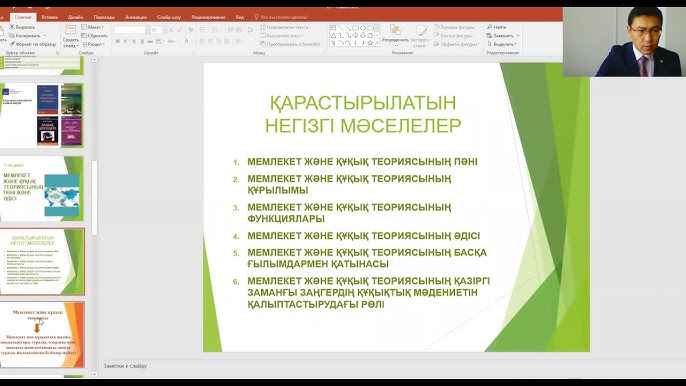Reset slide layout with Сбросить
The width and height of the screenshot is (686, 386).
[x=94, y=36]
